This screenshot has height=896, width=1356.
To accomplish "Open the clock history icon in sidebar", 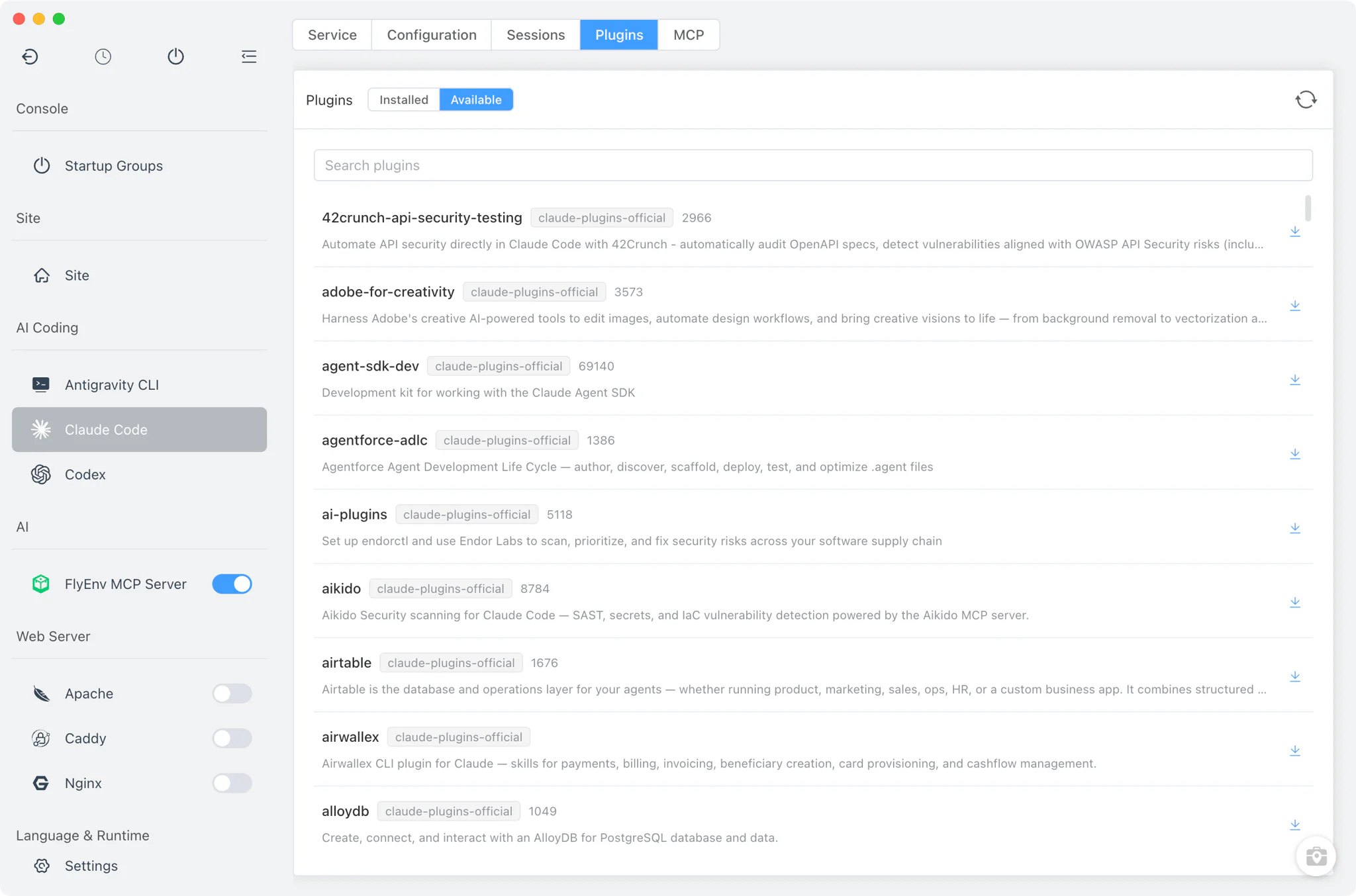I will coord(103,56).
